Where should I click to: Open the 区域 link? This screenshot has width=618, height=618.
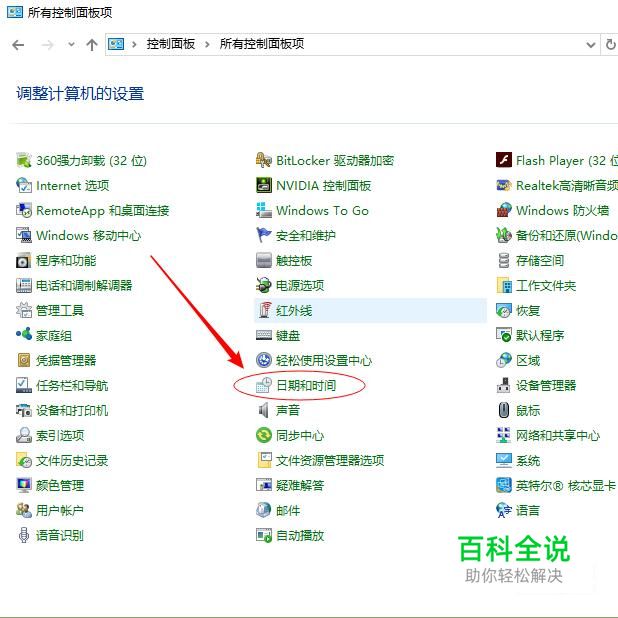coord(528,360)
